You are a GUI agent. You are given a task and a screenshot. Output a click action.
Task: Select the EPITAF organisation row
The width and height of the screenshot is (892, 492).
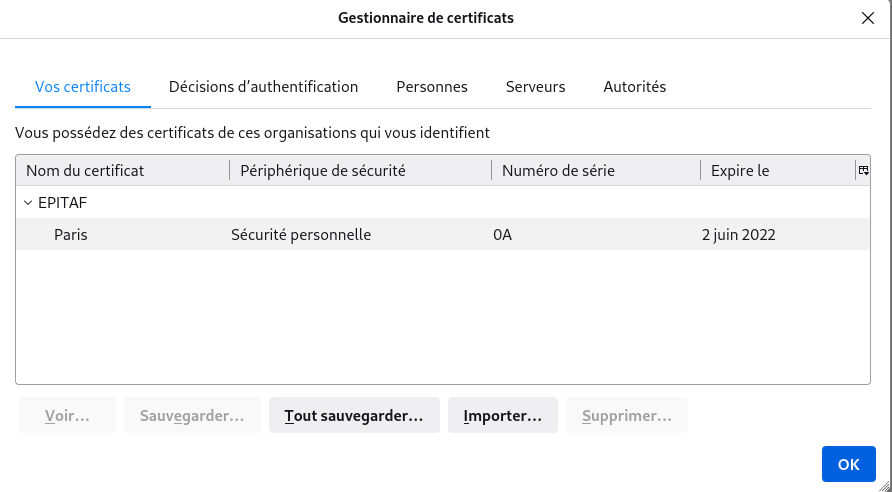pyautogui.click(x=63, y=203)
